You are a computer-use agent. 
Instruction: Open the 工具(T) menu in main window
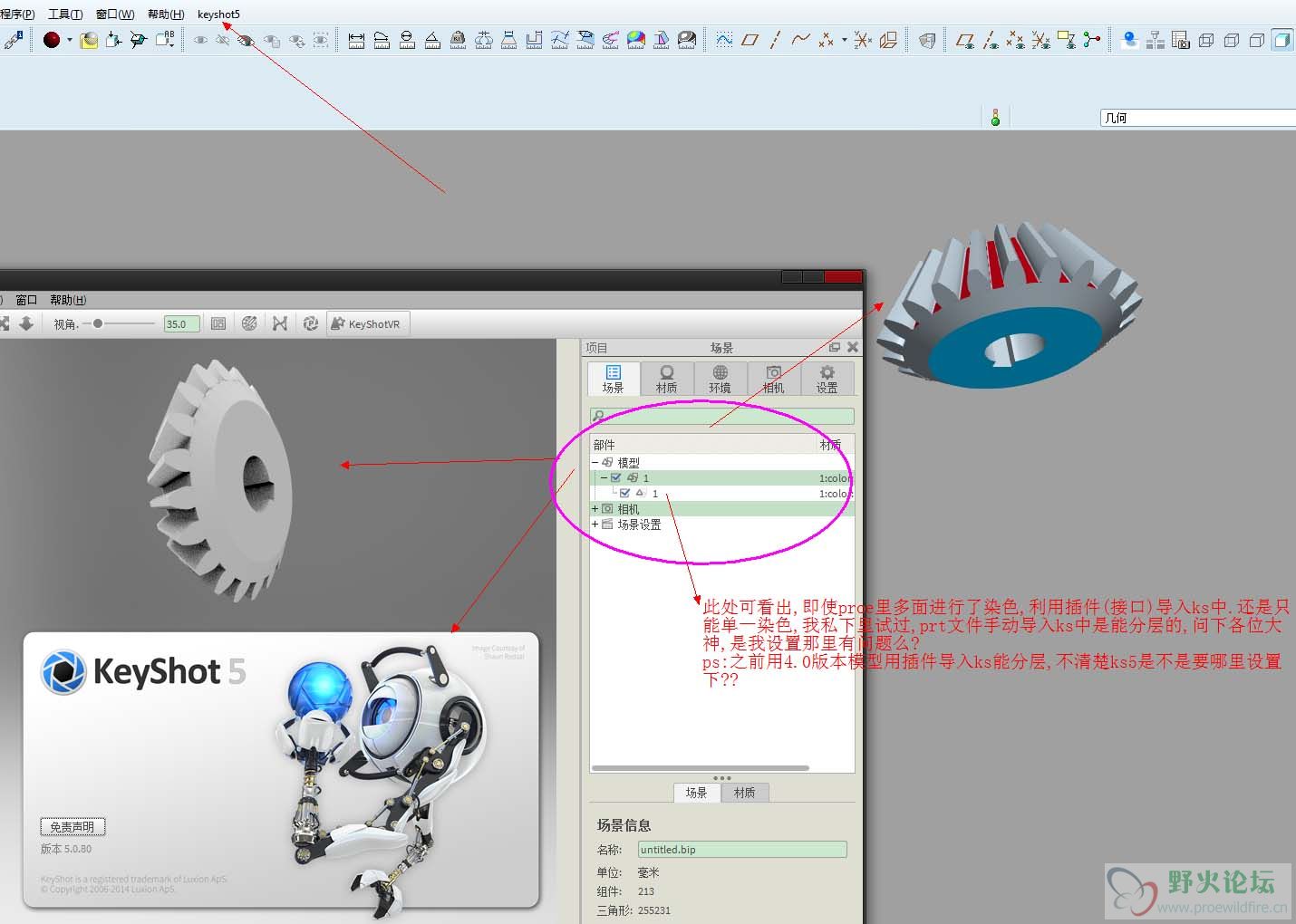65,14
